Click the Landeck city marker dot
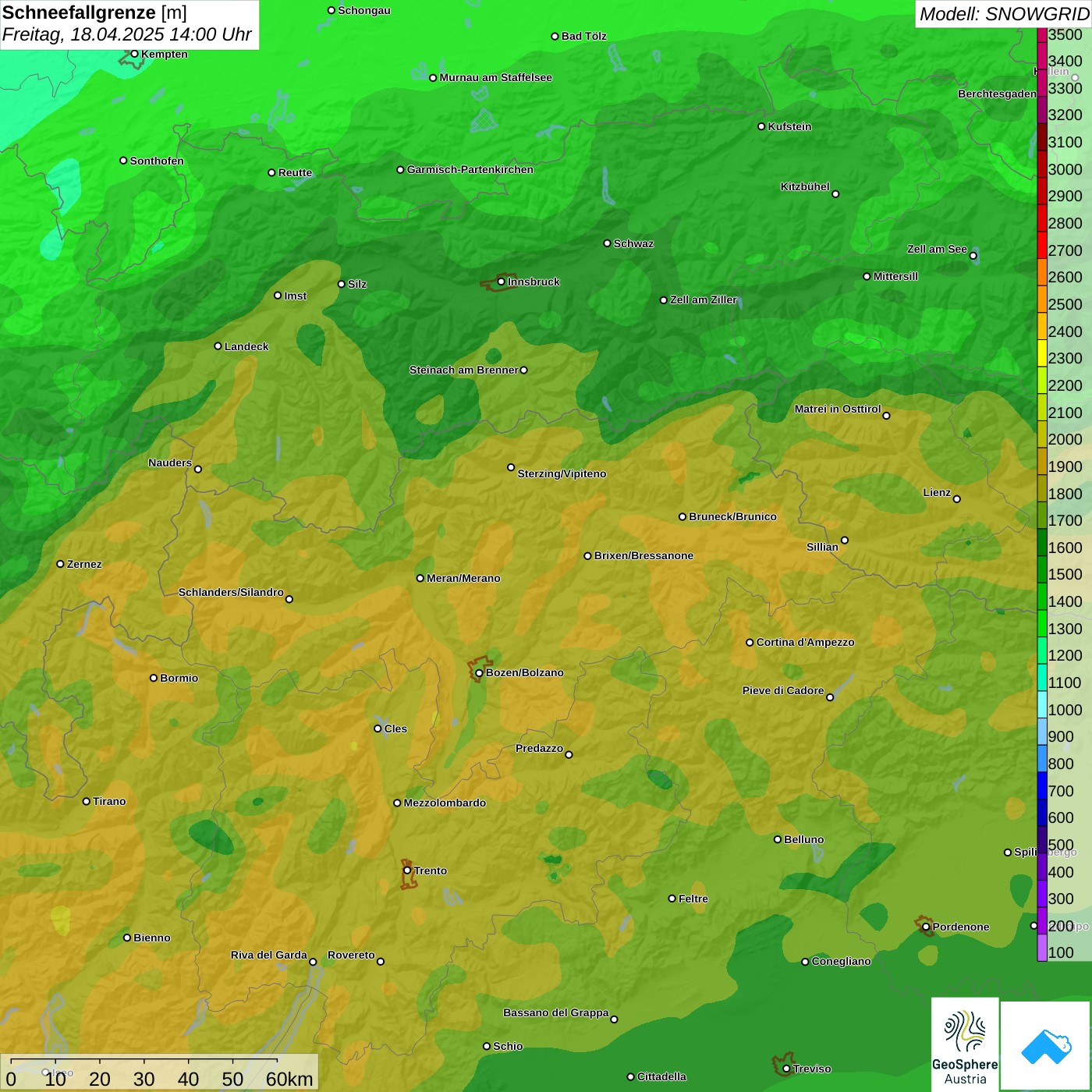Image resolution: width=1092 pixels, height=1092 pixels. point(218,346)
